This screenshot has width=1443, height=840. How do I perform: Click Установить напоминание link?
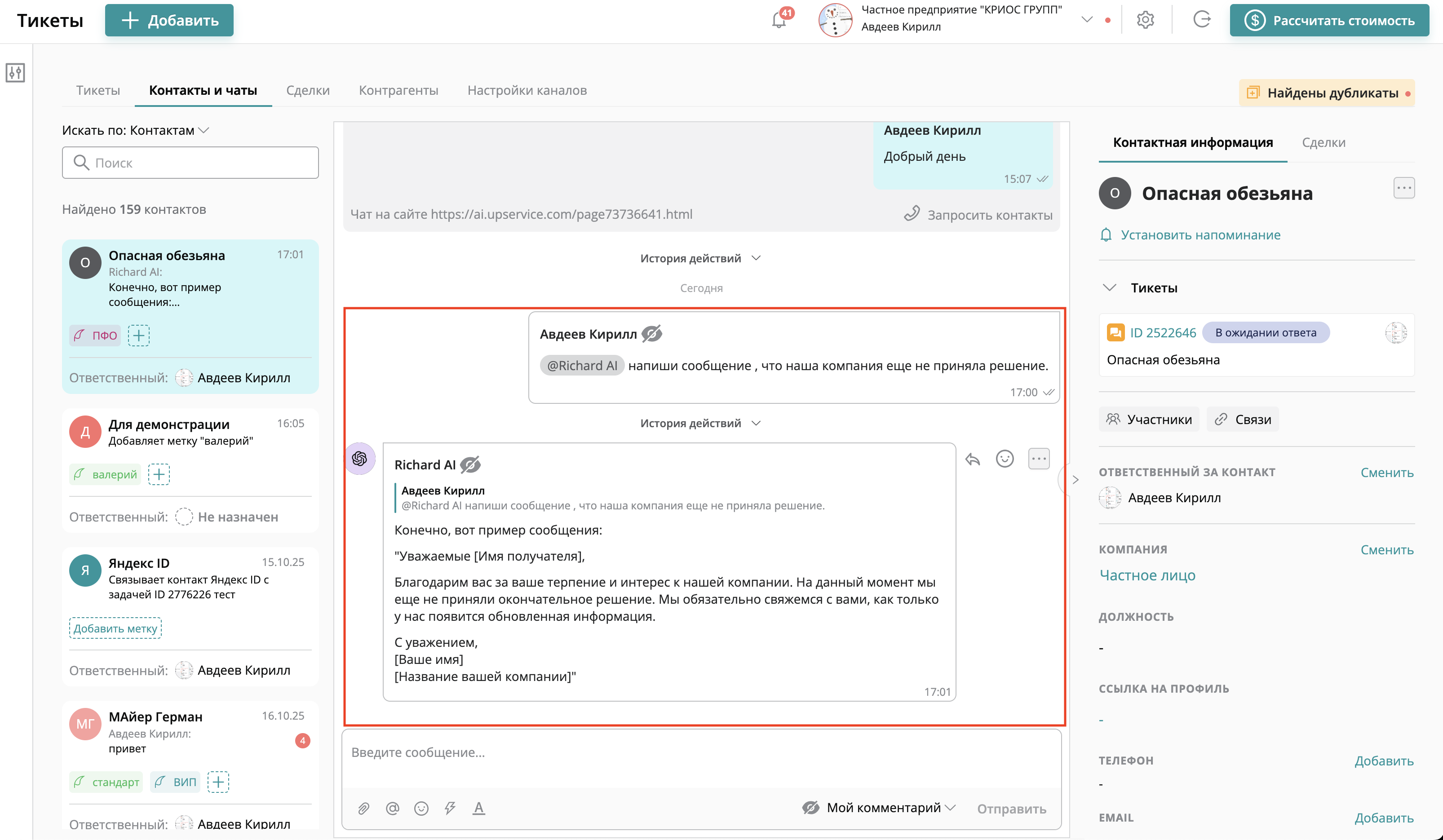pos(1200,235)
